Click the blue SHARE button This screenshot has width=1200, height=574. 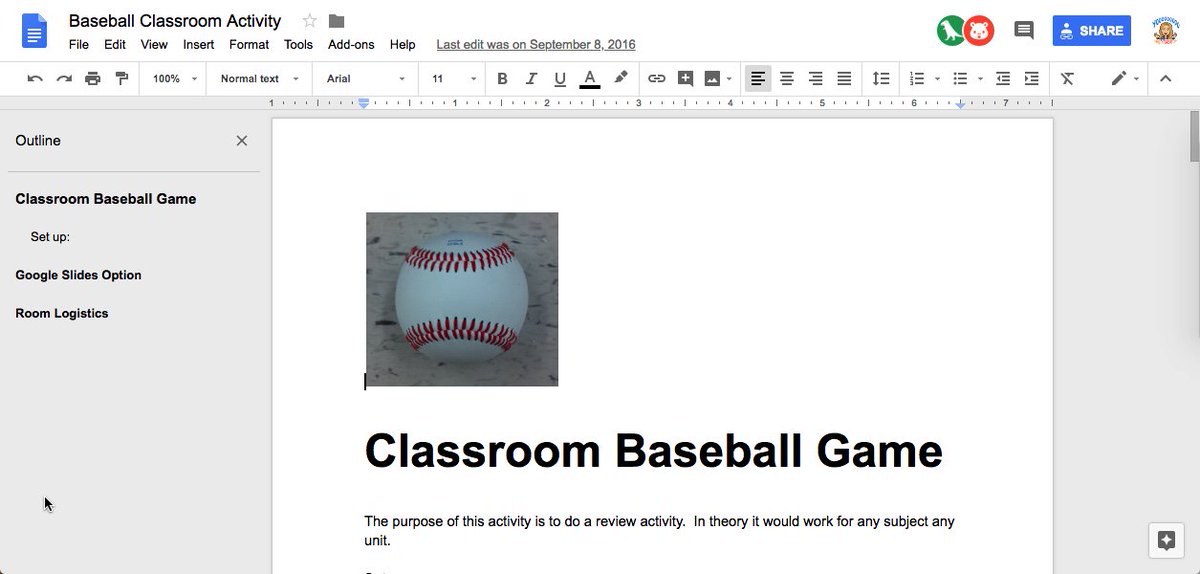pos(1091,30)
